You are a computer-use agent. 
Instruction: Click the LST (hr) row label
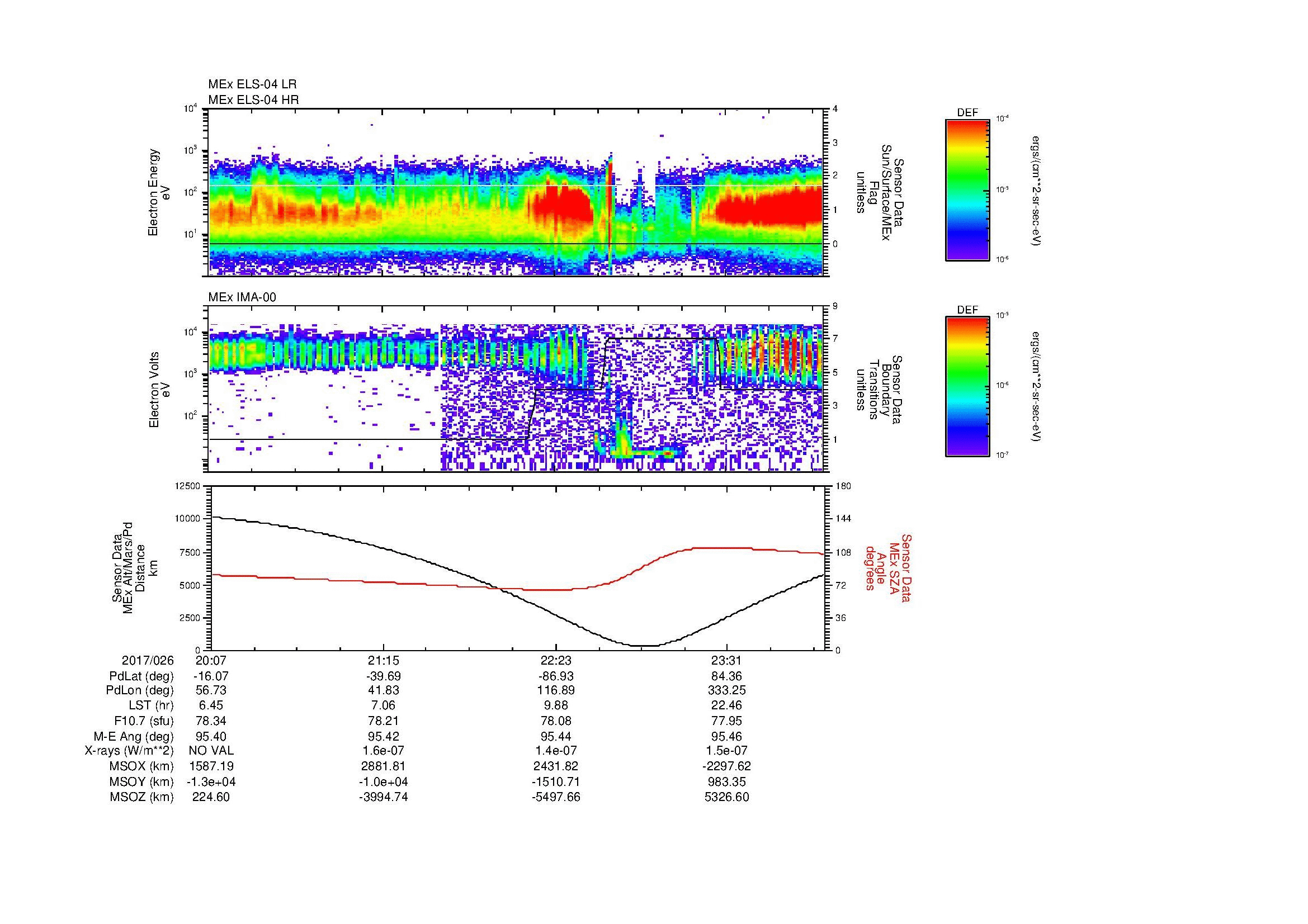coord(151,706)
